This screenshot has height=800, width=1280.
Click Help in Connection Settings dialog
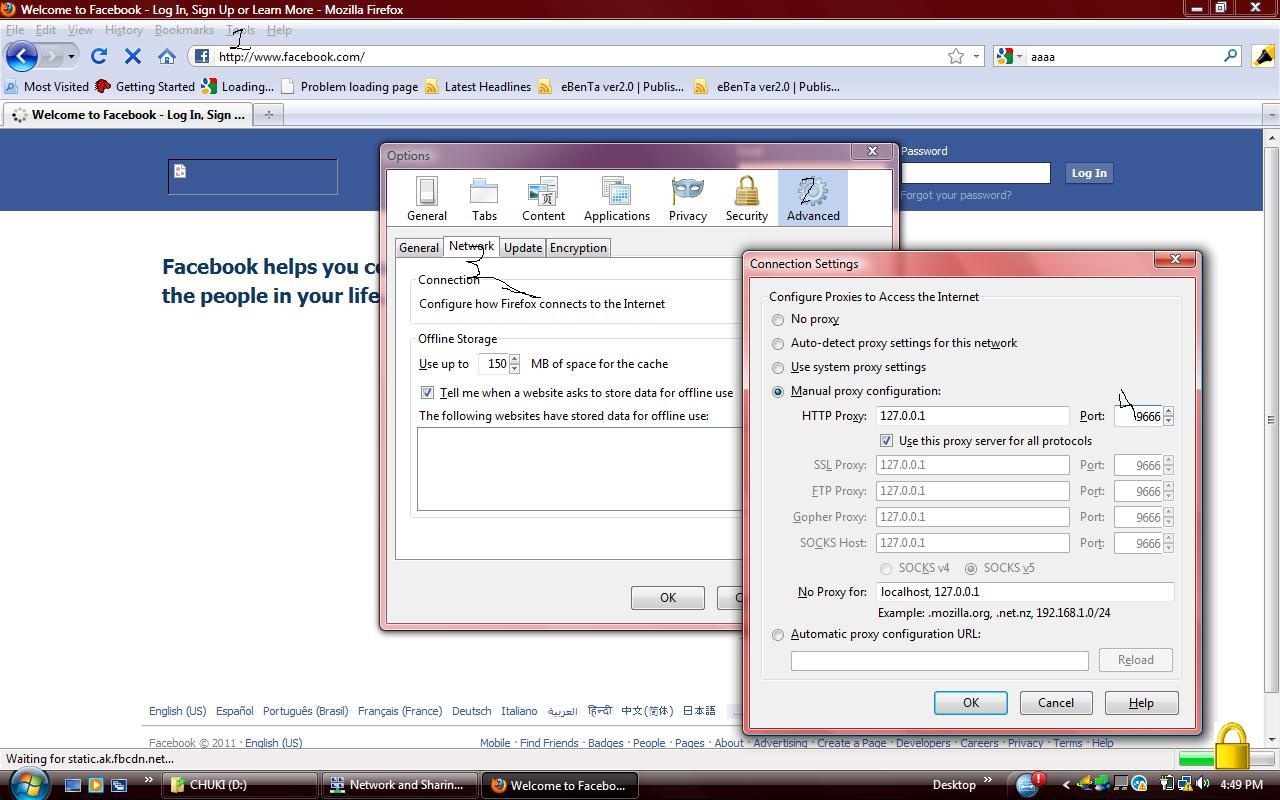coord(1141,703)
